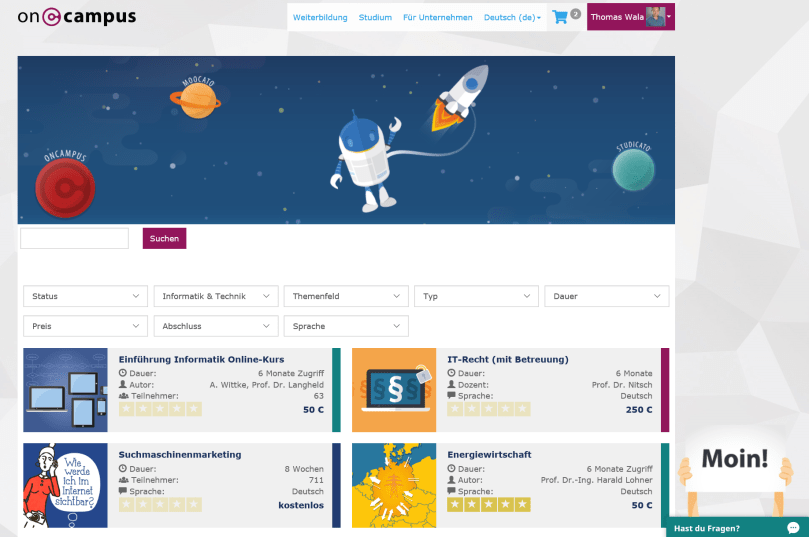
Task: Click Prof. Dr.-Ing. Harald Lohner author
Action: (x=596, y=480)
